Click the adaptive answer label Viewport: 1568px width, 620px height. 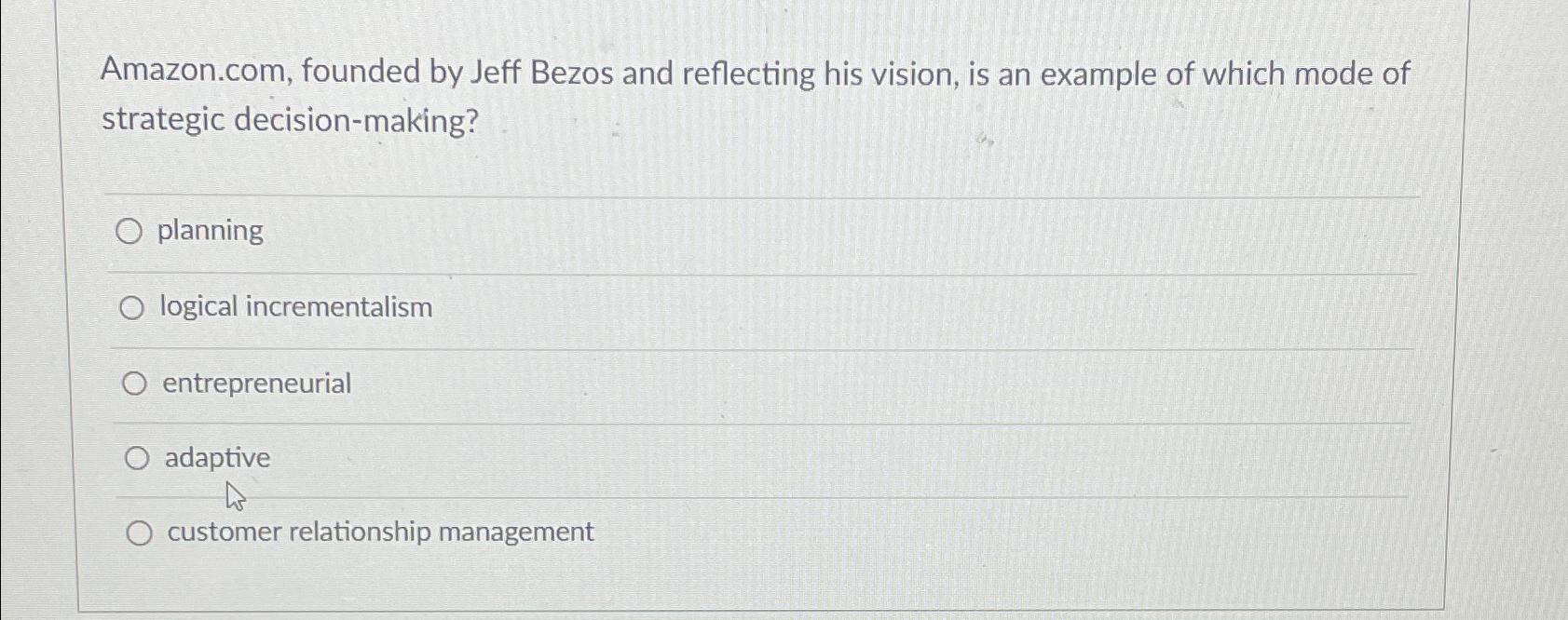coord(216,457)
